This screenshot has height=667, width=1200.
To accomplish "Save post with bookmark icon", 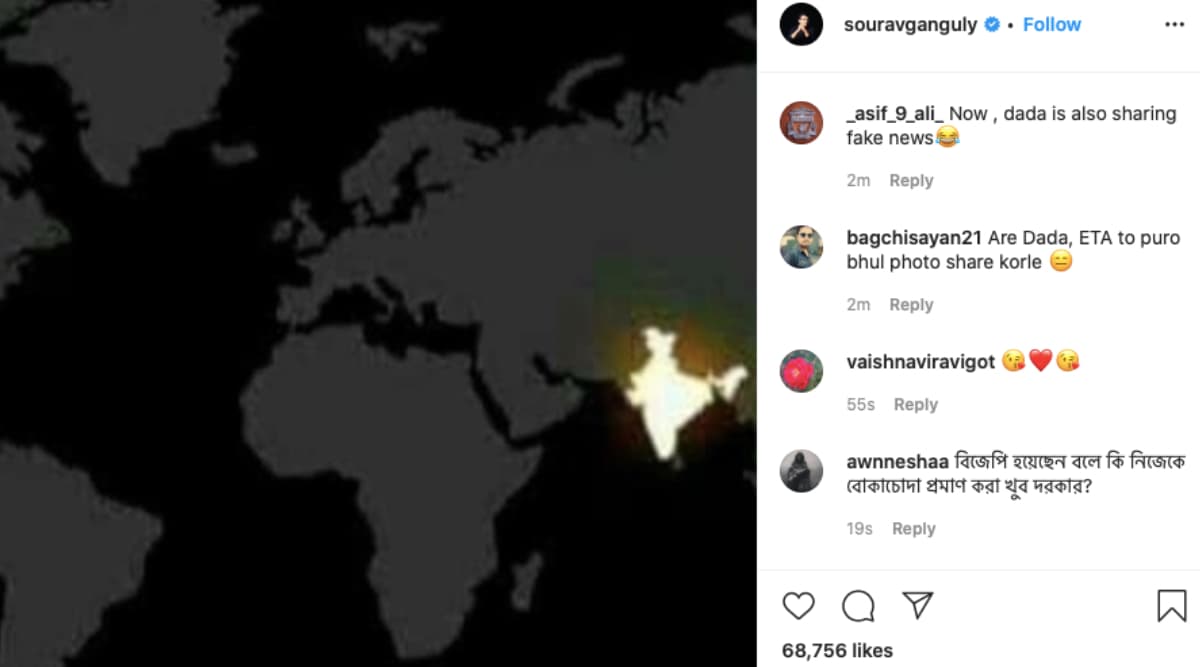I will [1171, 605].
